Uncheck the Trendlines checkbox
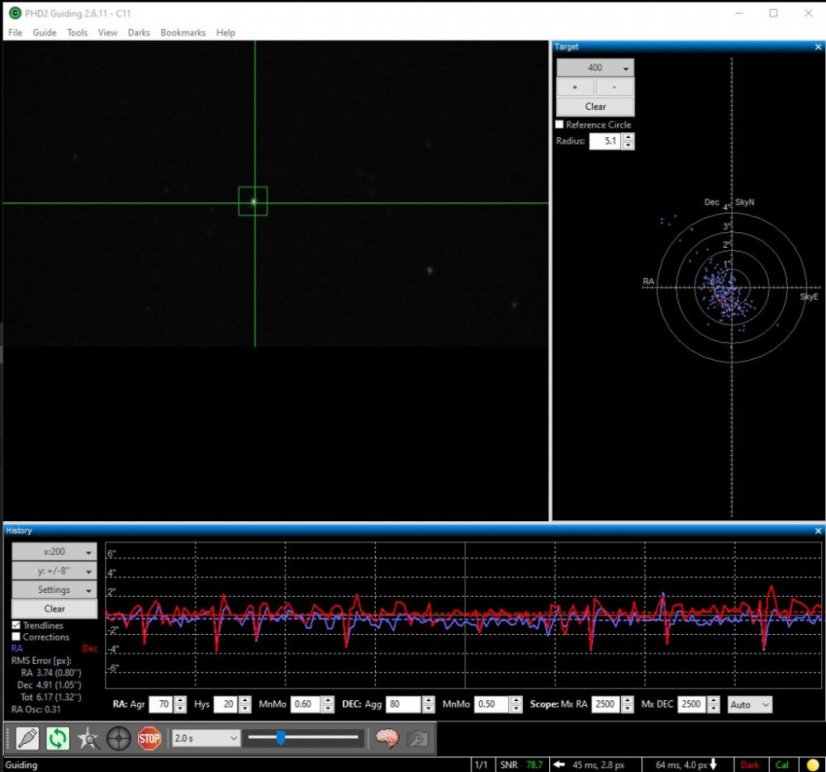This screenshot has width=826, height=772. coord(16,625)
